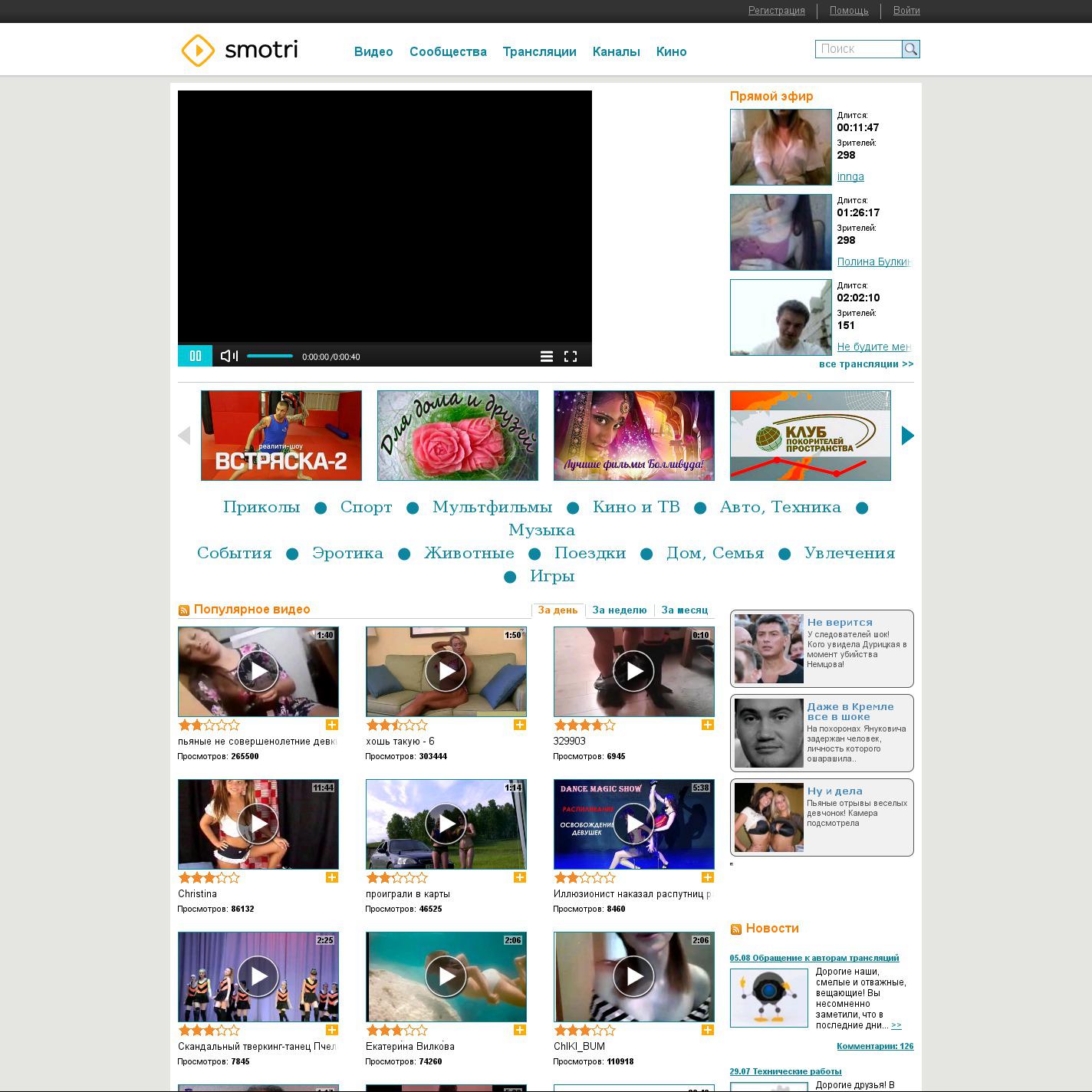Click the smotri logo
The width and height of the screenshot is (1092, 1092).
[x=239, y=51]
